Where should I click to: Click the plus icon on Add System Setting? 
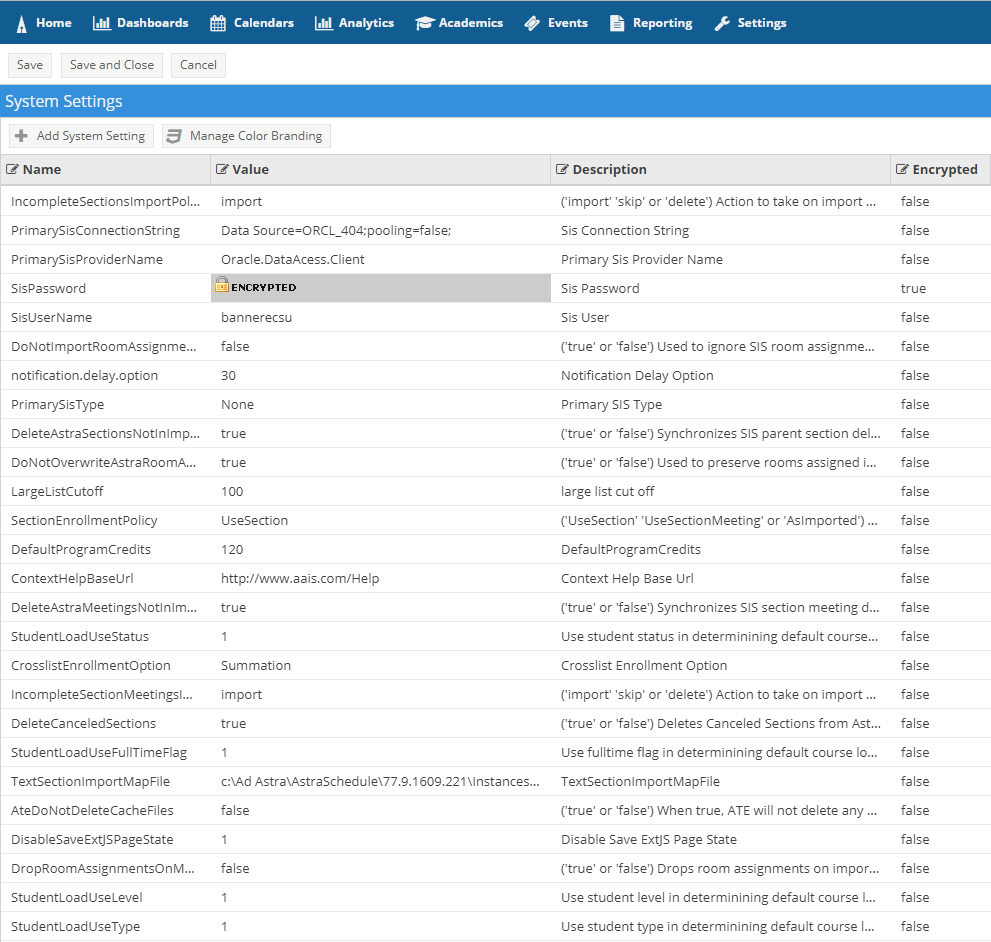tap(21, 136)
